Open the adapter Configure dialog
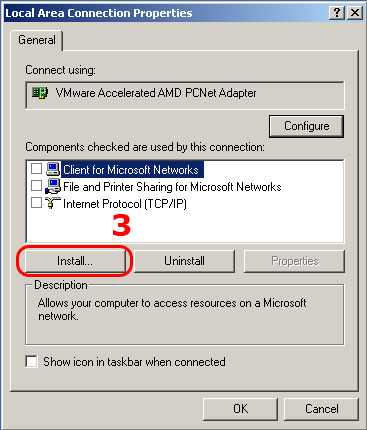The width and height of the screenshot is (367, 430). pyautogui.click(x=306, y=126)
